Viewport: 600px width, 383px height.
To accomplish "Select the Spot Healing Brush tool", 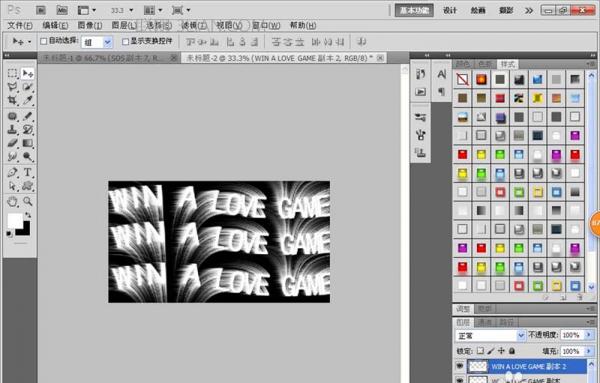I will [x=12, y=116].
